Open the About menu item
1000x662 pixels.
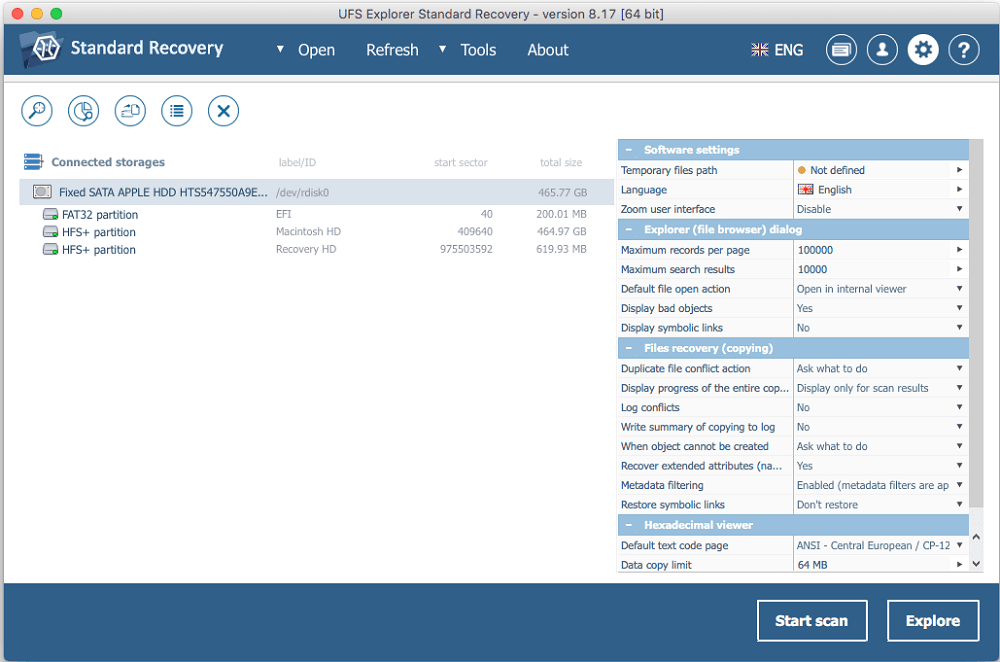pyautogui.click(x=548, y=50)
